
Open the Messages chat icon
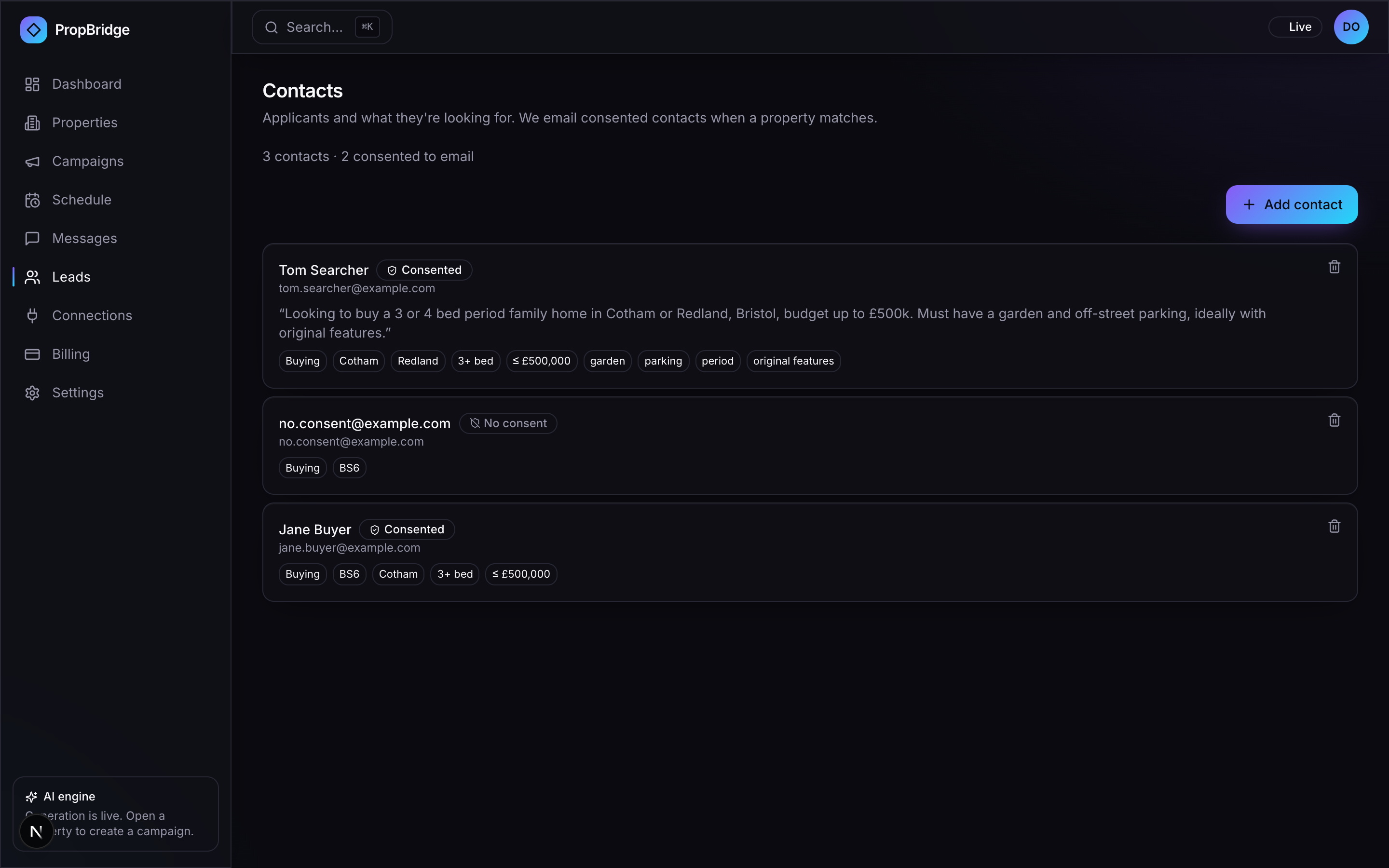32,238
